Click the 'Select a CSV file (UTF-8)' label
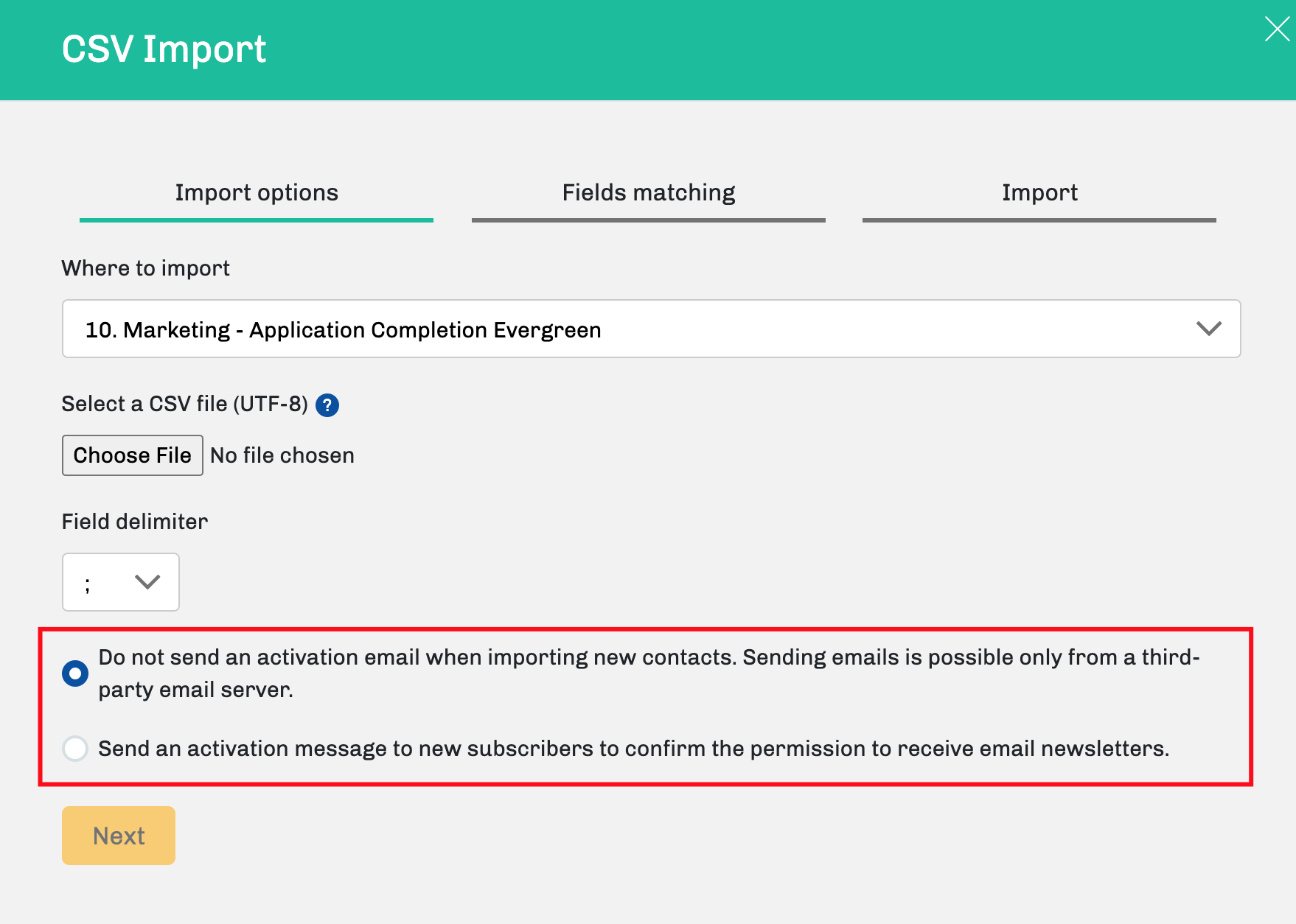This screenshot has height=924, width=1296. coord(185,404)
